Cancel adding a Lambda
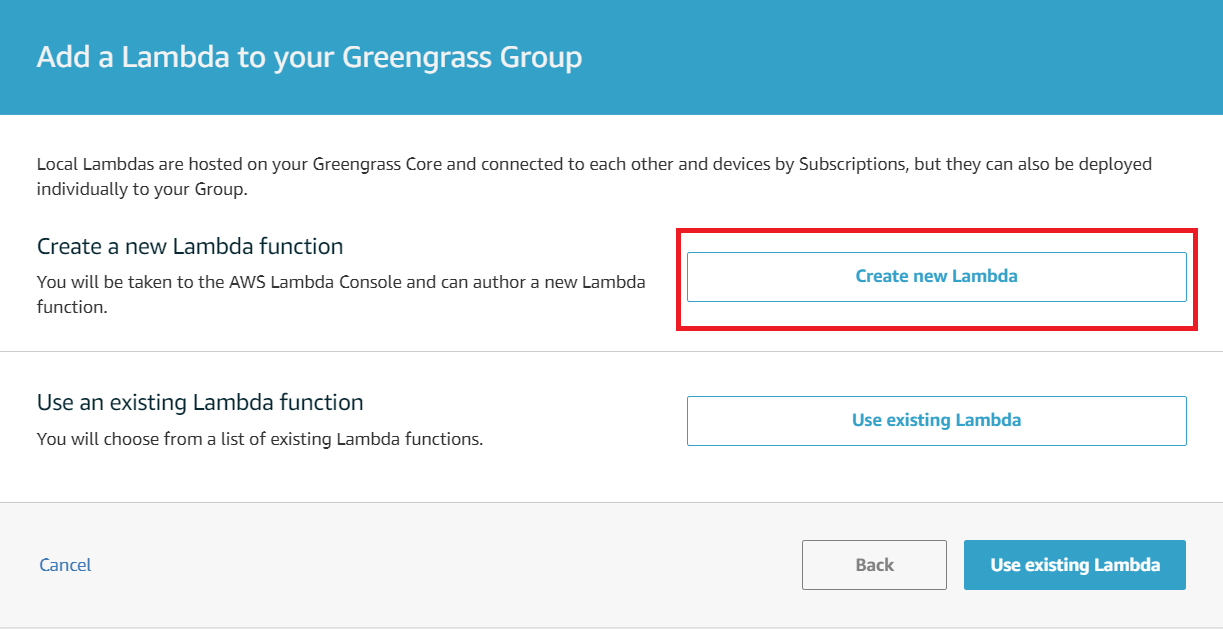 [65, 565]
